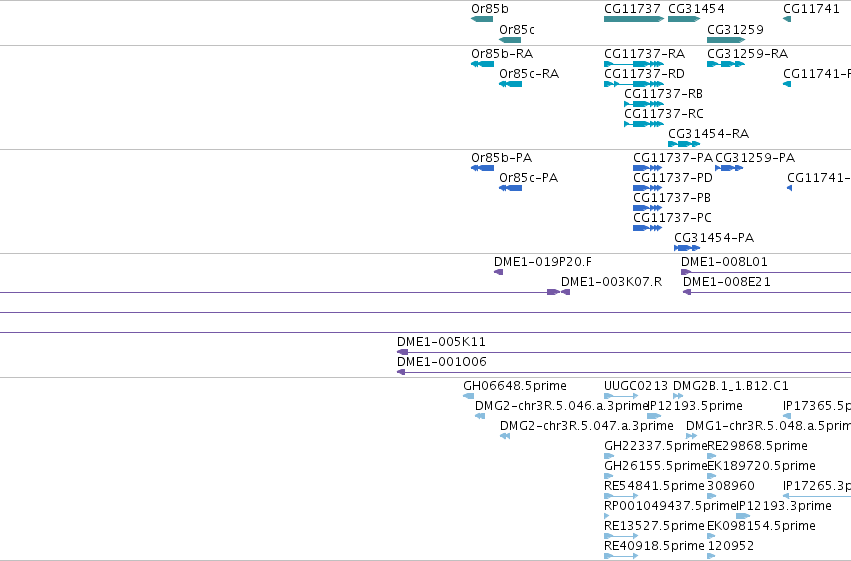
Task: Click the UUGC0213 EST arrow glyph
Action: coord(621,396)
